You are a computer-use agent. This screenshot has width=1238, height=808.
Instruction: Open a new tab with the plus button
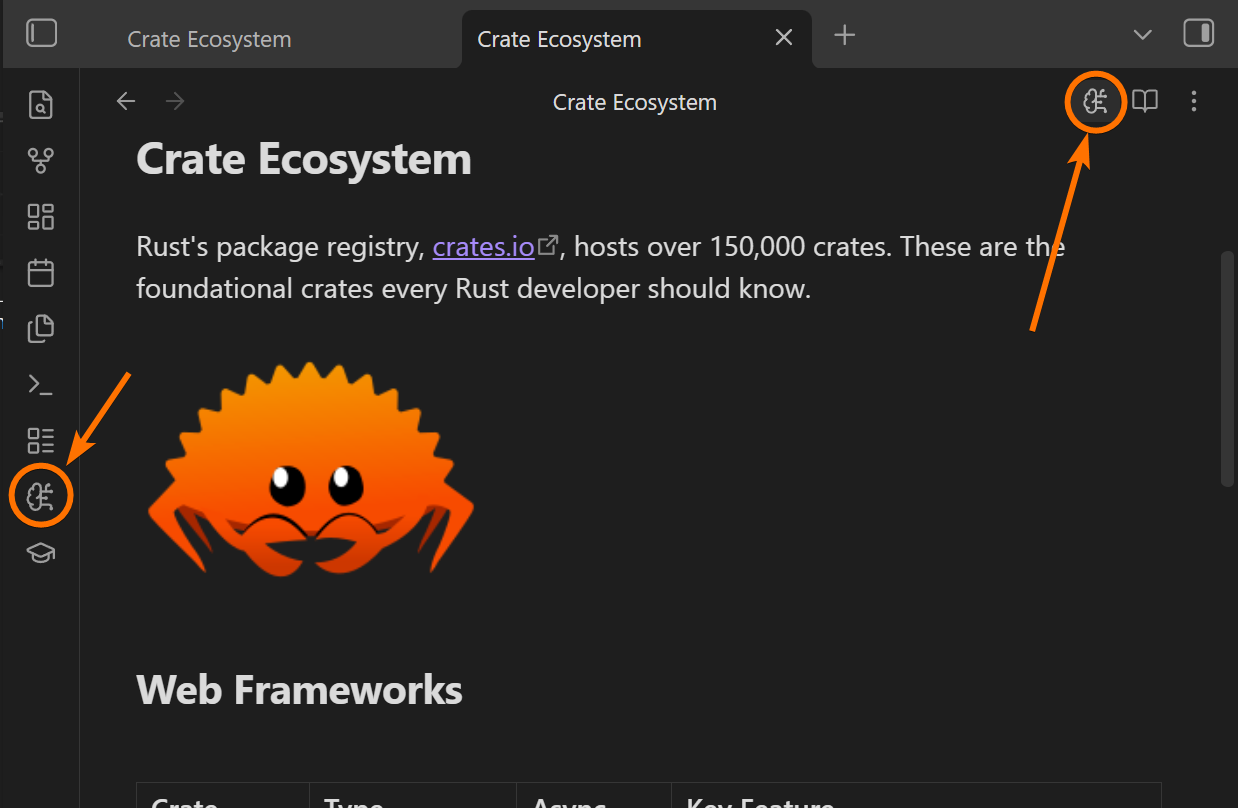click(x=845, y=35)
